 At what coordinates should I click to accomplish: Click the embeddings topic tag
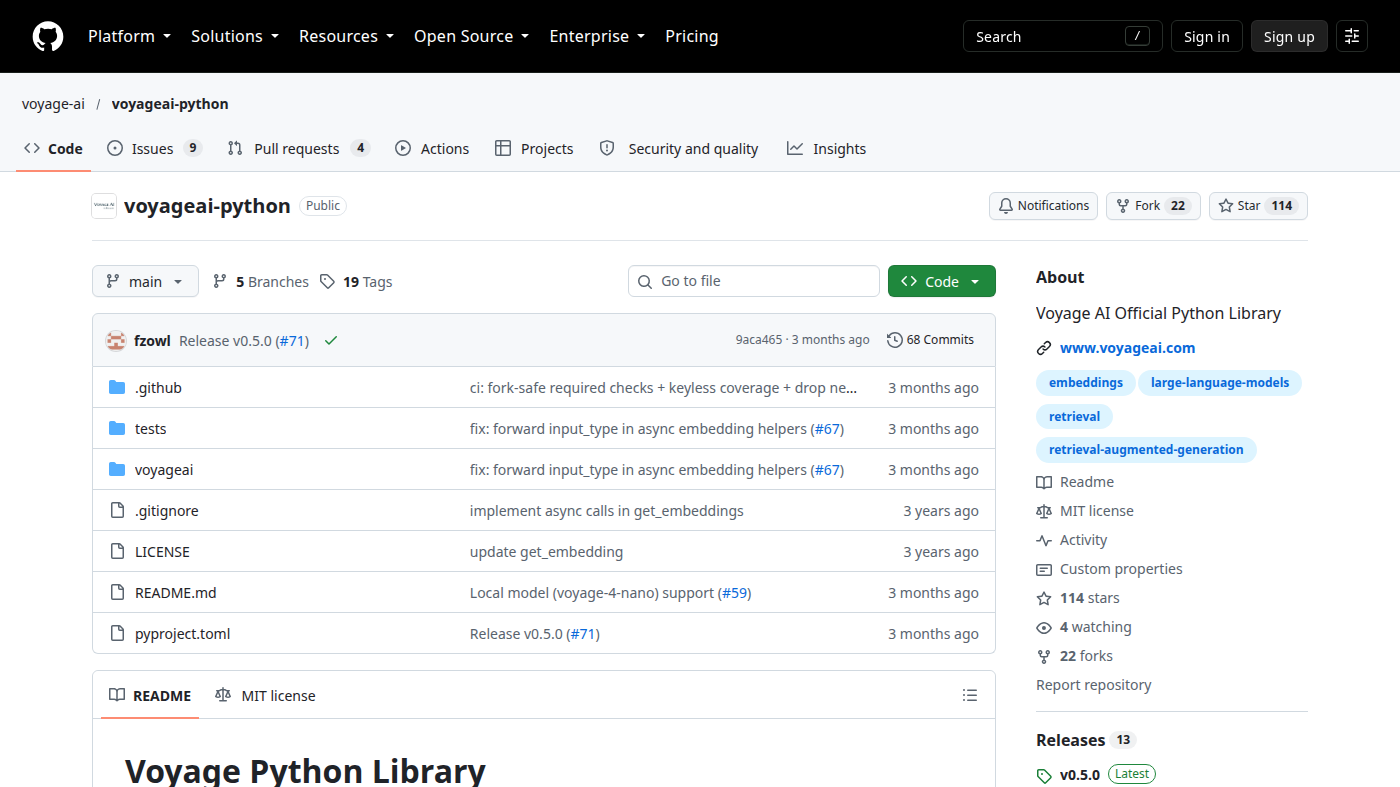click(x=1086, y=383)
